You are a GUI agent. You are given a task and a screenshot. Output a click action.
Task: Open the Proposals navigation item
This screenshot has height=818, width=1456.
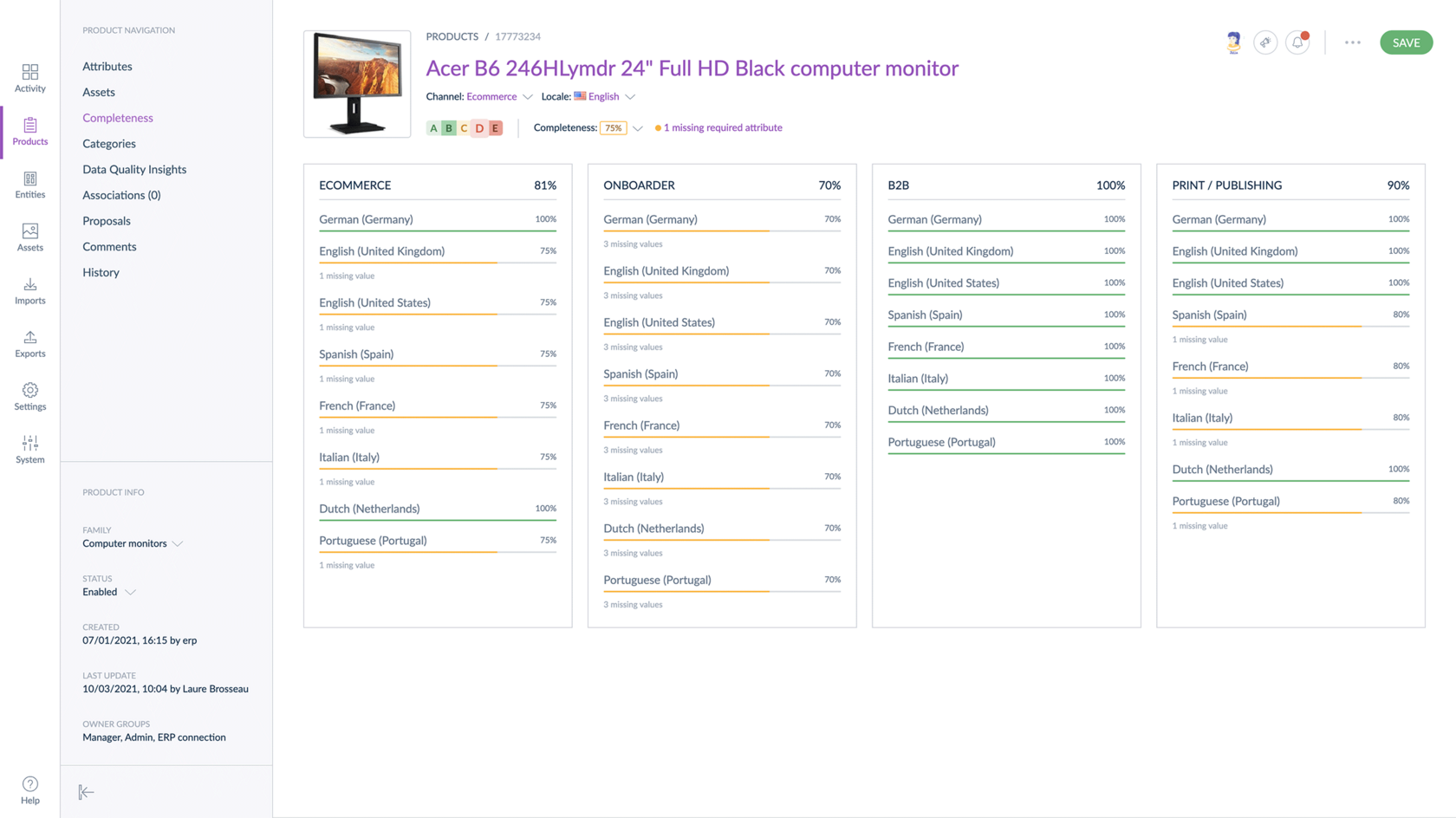pos(107,221)
